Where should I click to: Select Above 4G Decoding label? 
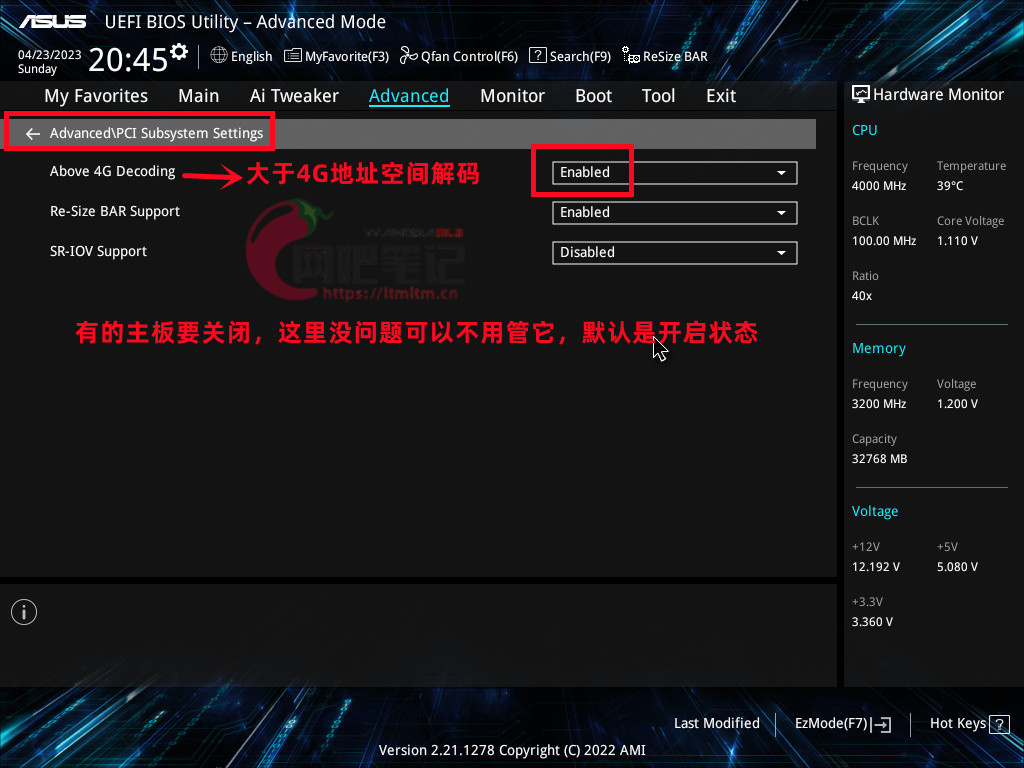coord(112,171)
